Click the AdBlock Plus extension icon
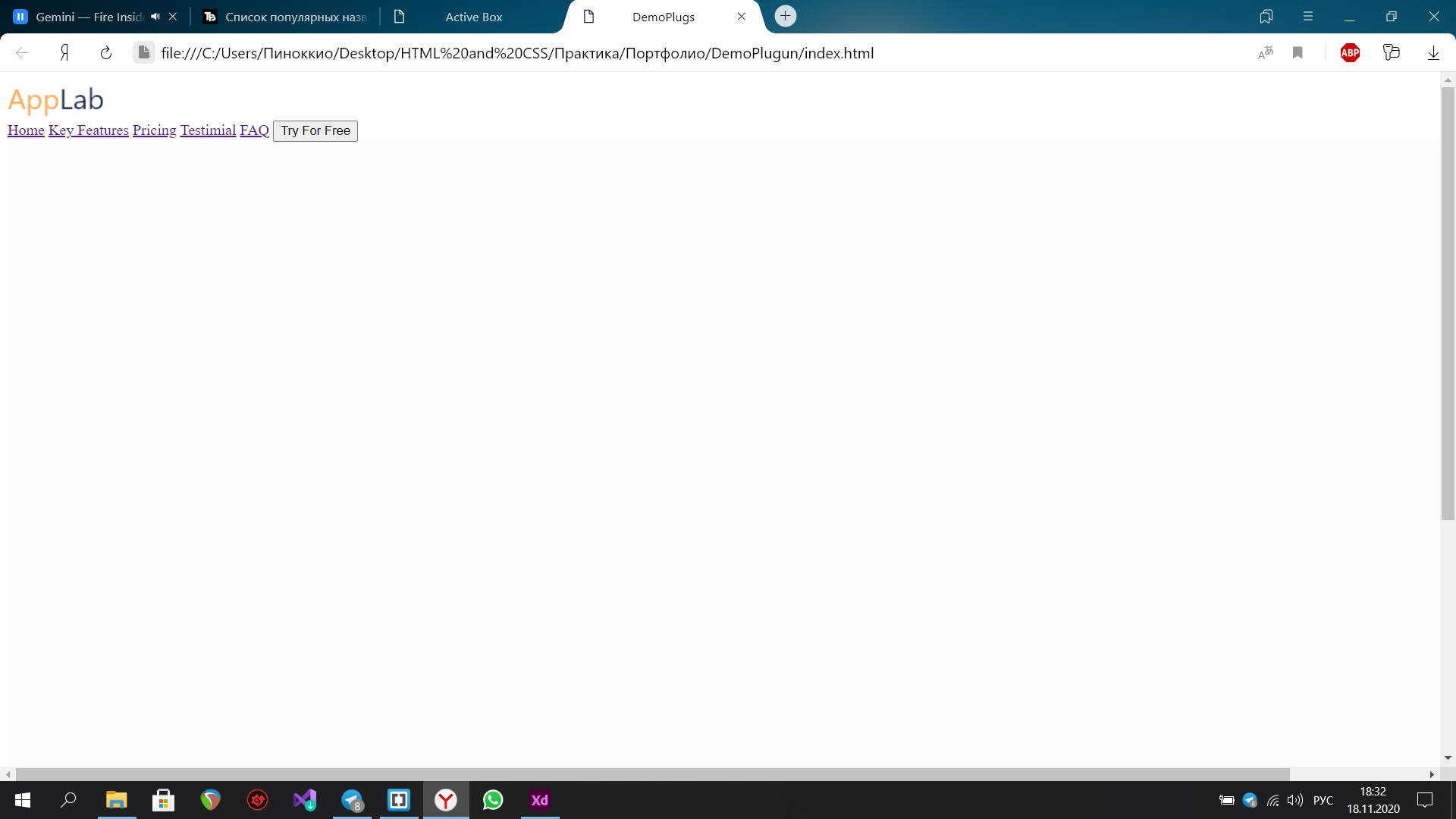Screen dimensions: 1456x819 coord(1350,53)
